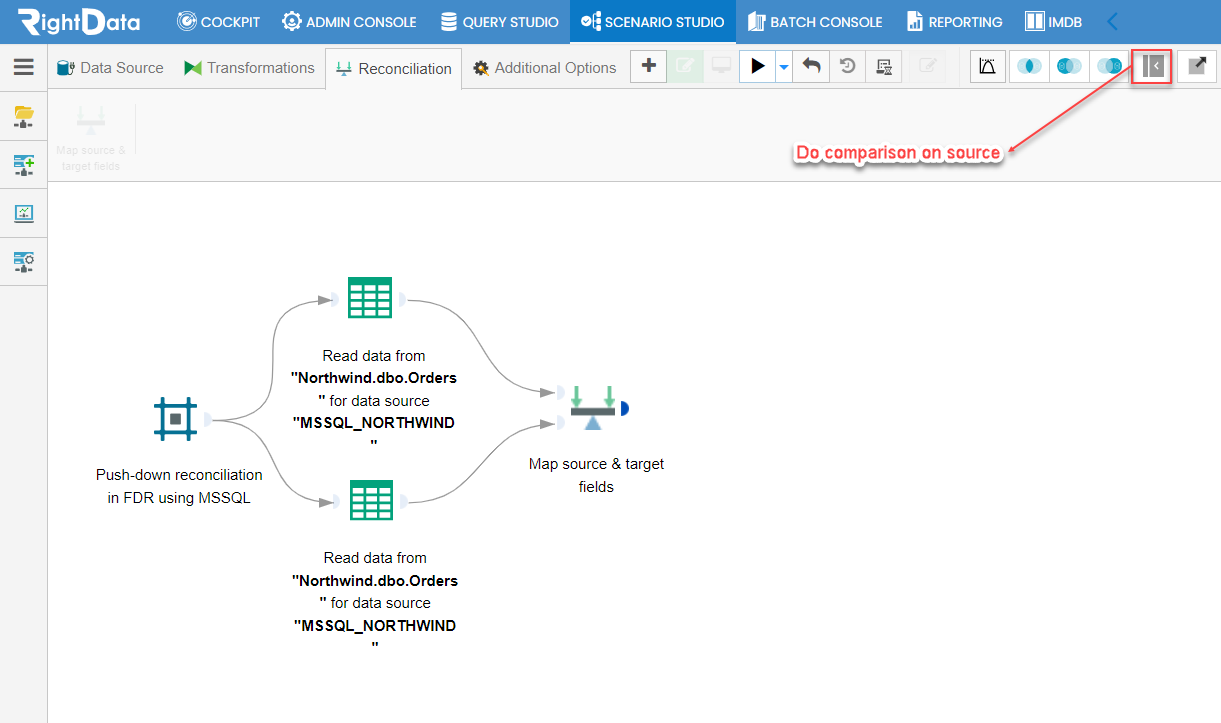Select the Map source & target balance node

[593, 409]
